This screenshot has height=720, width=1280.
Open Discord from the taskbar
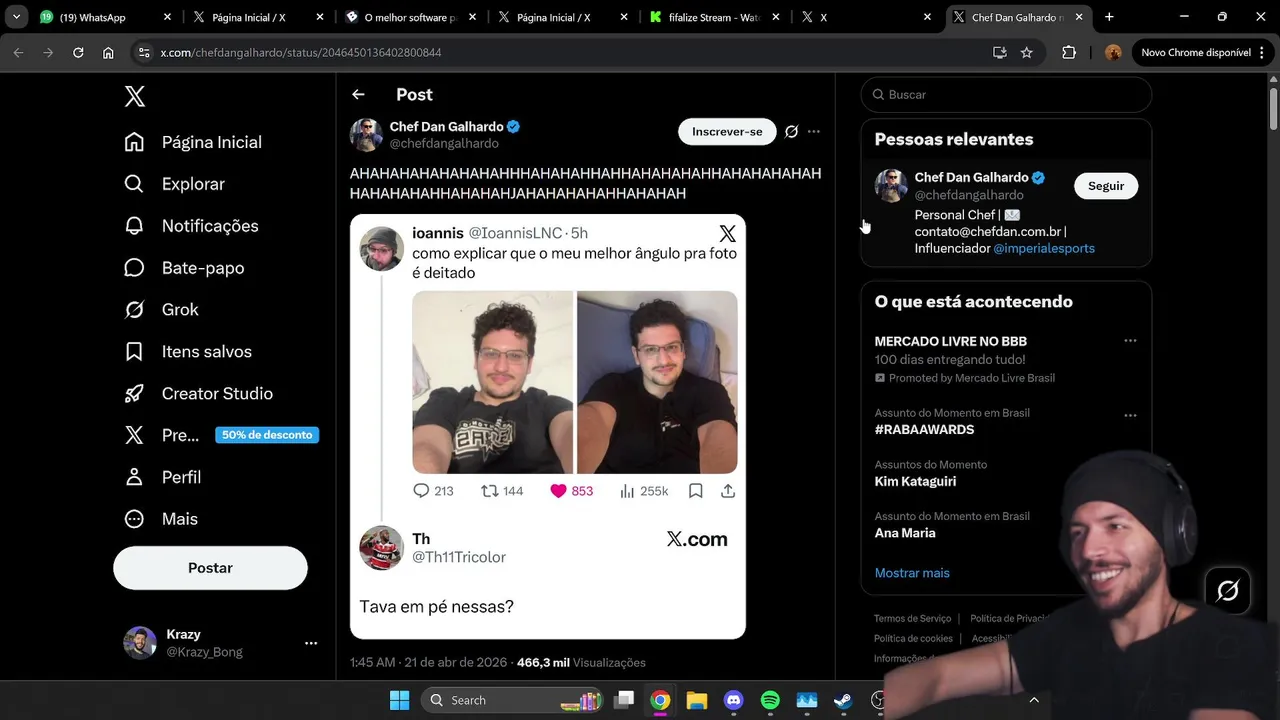click(733, 700)
